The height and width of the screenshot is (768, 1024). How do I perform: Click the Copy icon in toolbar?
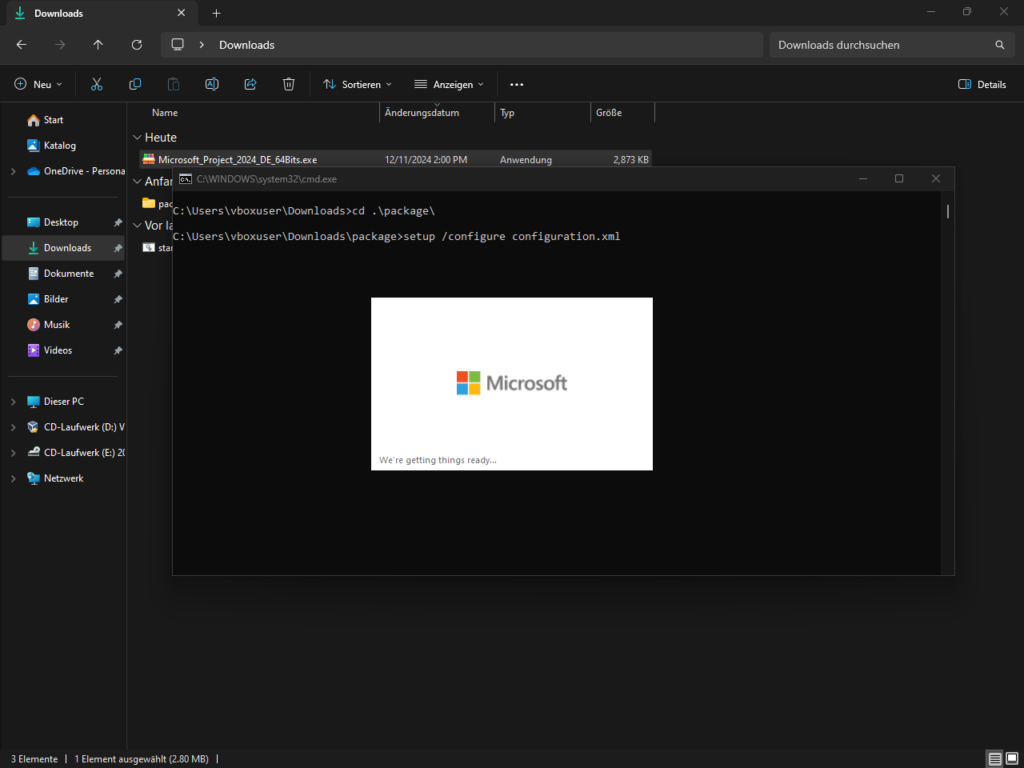pos(135,84)
